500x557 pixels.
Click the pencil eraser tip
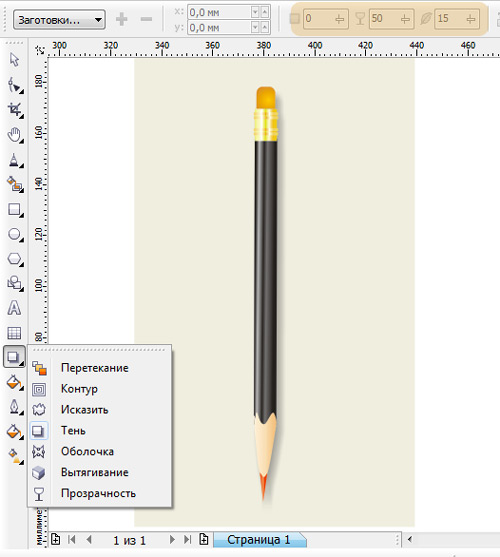(x=266, y=97)
